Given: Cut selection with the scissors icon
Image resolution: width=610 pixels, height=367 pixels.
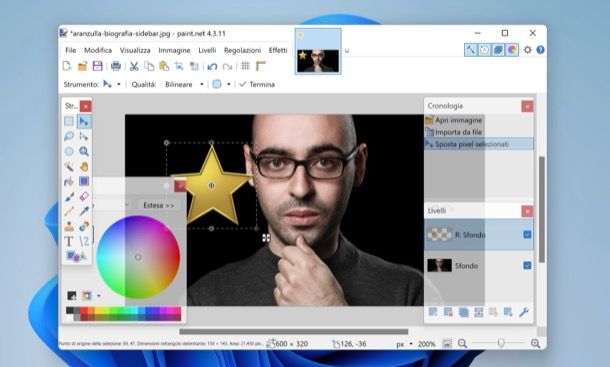Looking at the screenshot, I should 134,66.
